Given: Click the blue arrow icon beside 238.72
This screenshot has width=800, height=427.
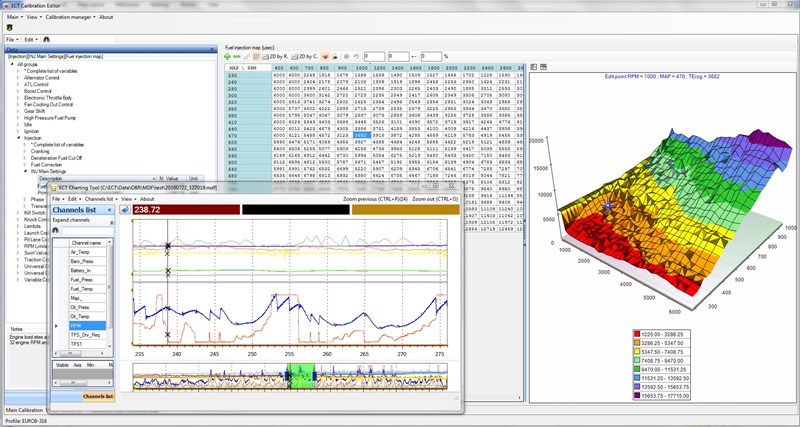Looking at the screenshot, I should pos(124,210).
